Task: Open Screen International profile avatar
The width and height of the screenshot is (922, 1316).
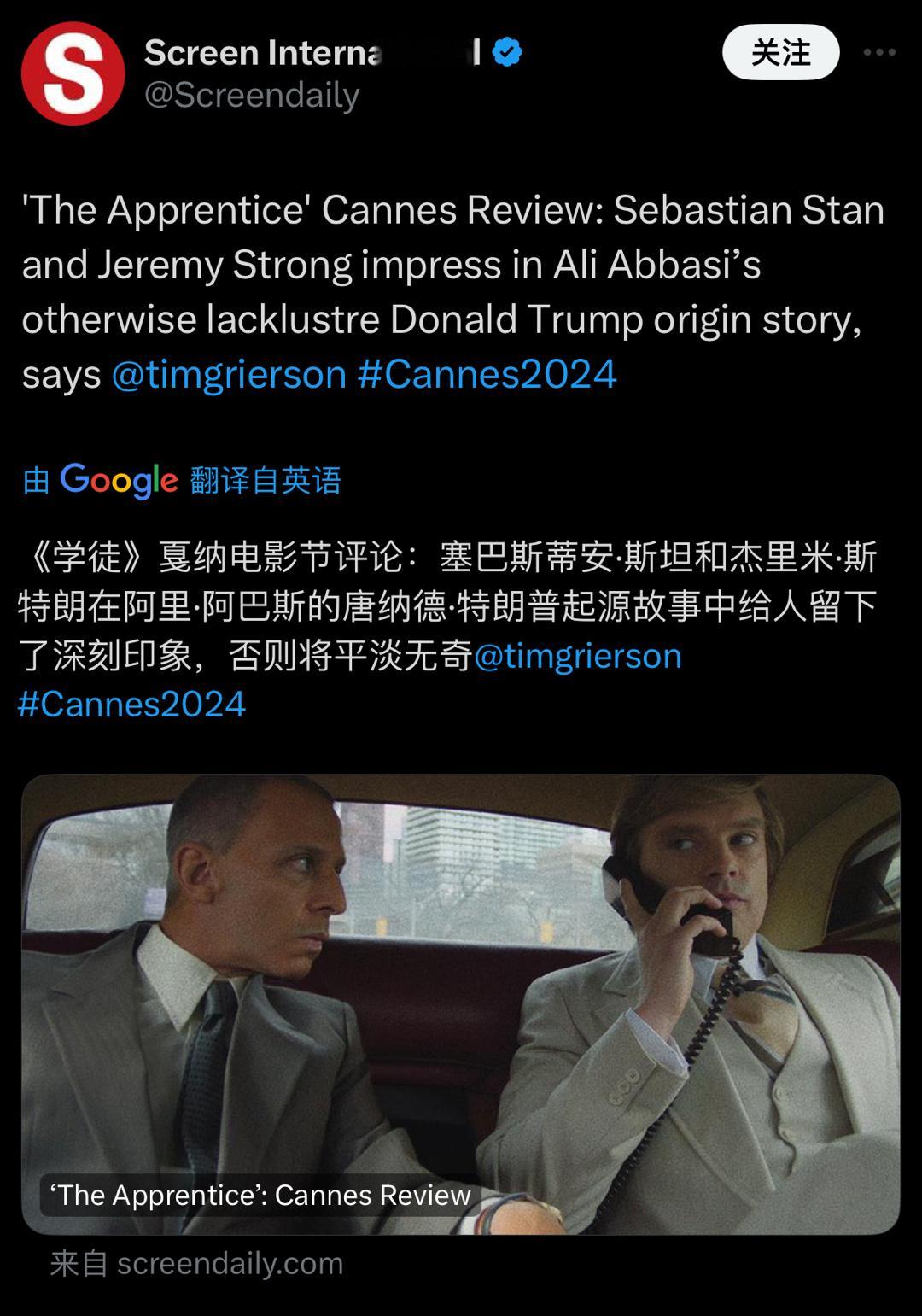Action: pyautogui.click(x=73, y=73)
